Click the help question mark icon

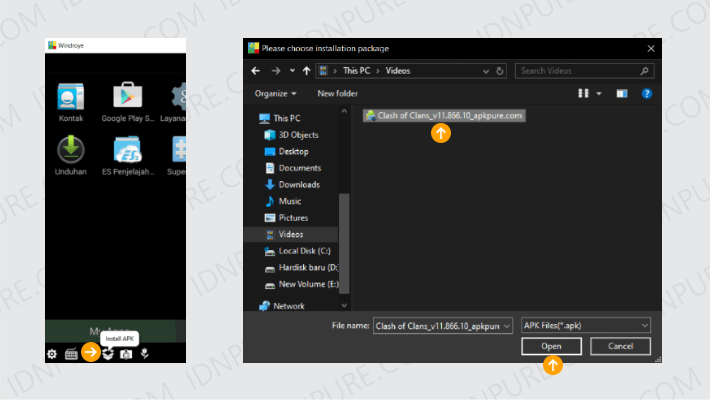(646, 93)
